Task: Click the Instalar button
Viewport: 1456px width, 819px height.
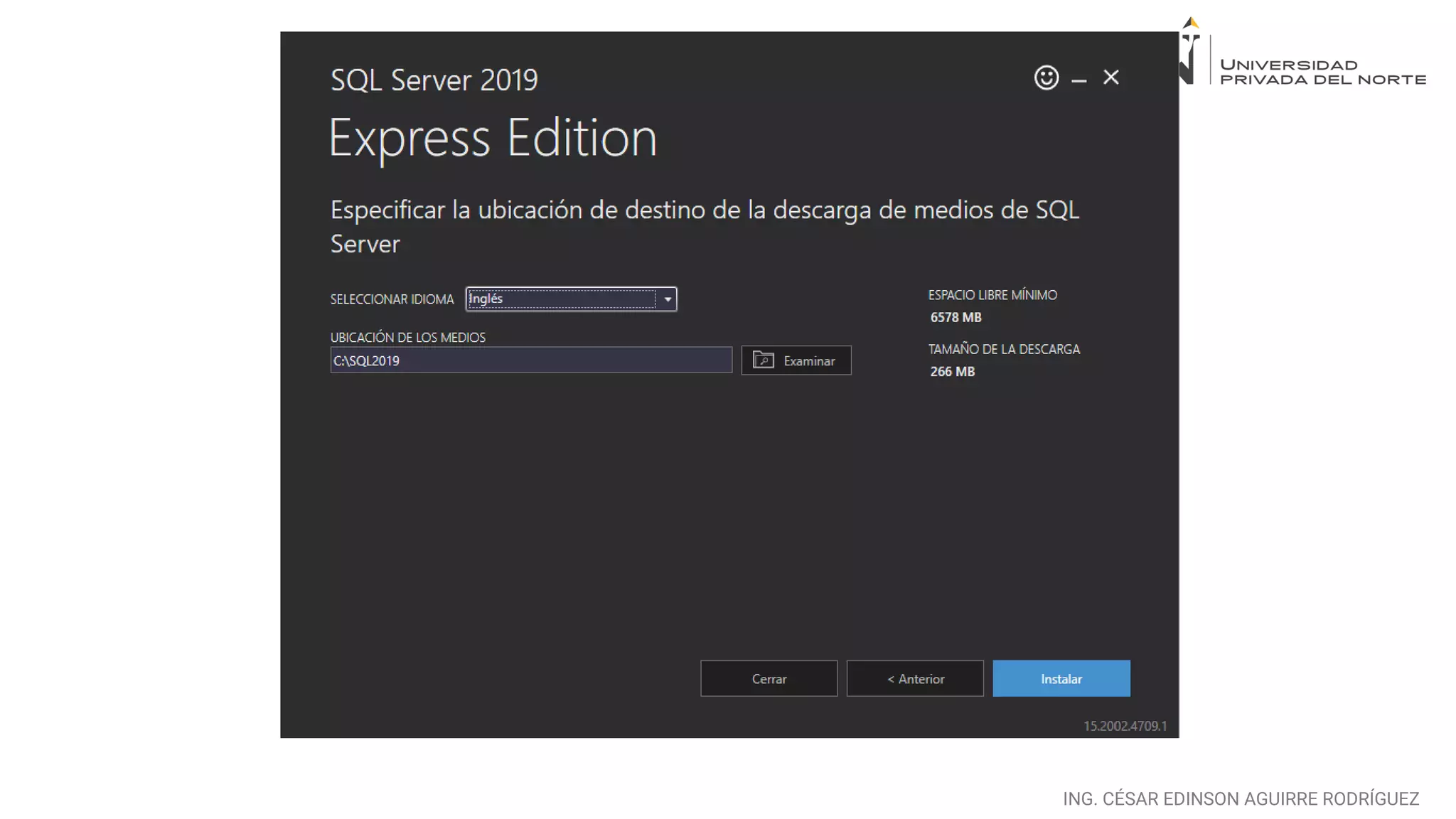Action: tap(1061, 678)
